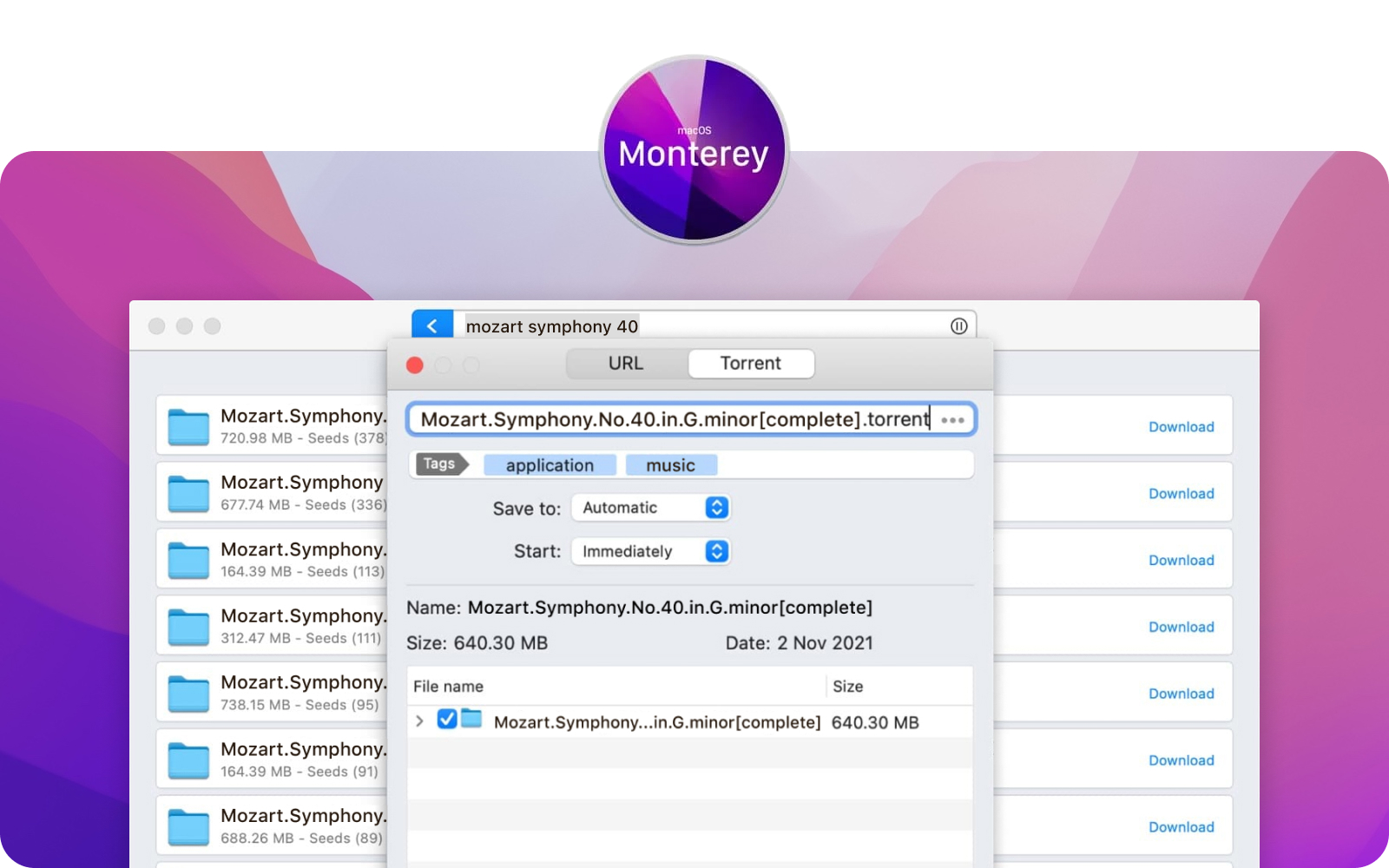
Task: Click the 640.30 MB size cell
Action: (x=875, y=722)
